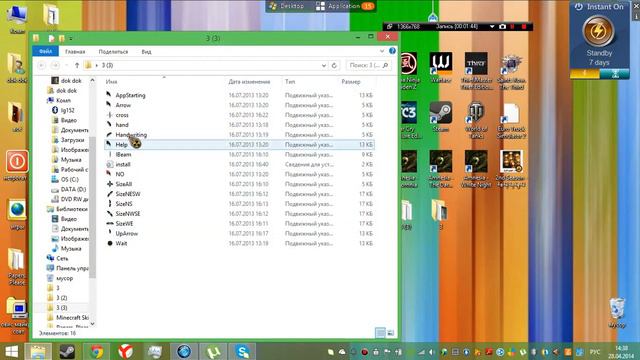Expand the ribbon with chevron arrow
The height and width of the screenshot is (360, 640).
tap(382, 51)
